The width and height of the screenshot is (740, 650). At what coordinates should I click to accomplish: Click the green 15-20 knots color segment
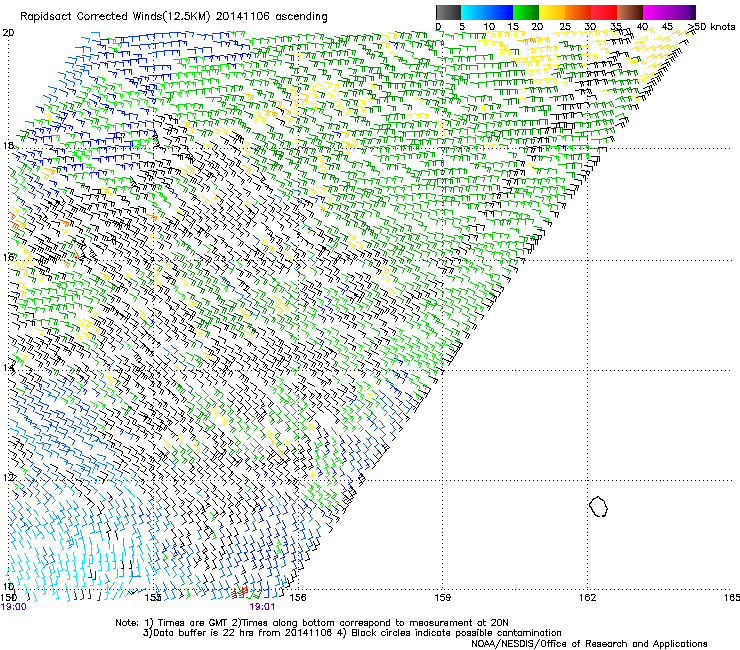pos(526,12)
